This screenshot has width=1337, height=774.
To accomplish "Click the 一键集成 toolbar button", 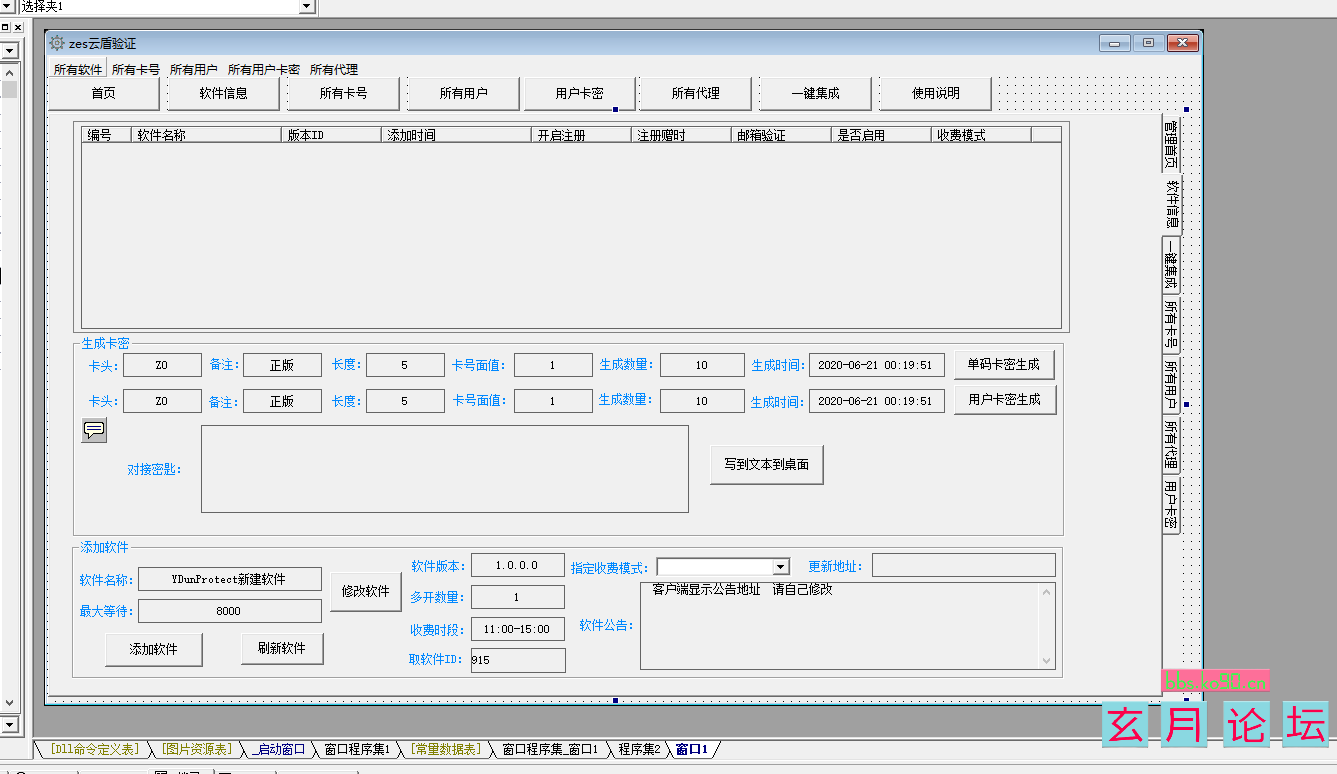I will pos(816,93).
